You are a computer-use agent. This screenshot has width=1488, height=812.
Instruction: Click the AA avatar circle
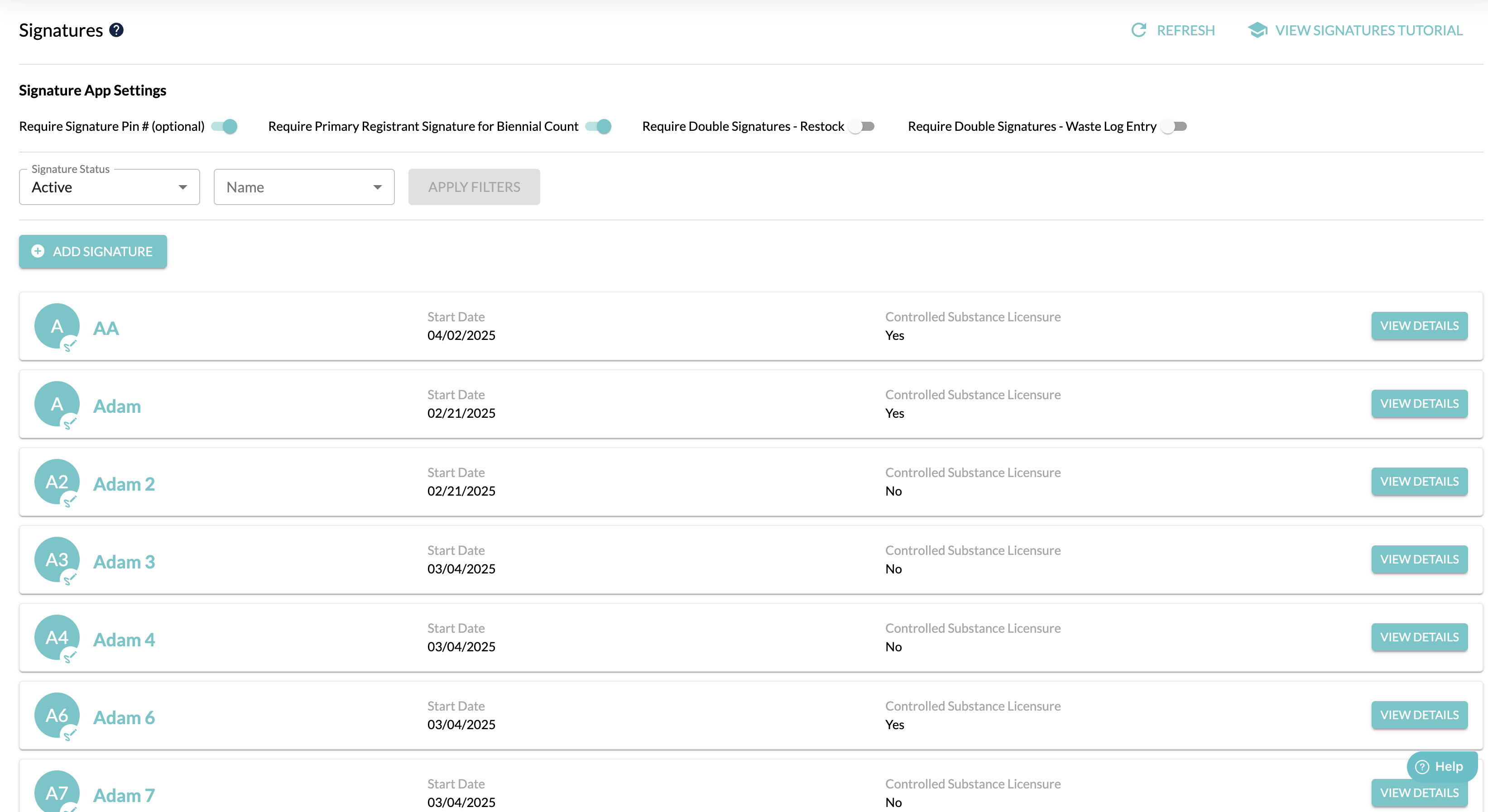point(57,326)
